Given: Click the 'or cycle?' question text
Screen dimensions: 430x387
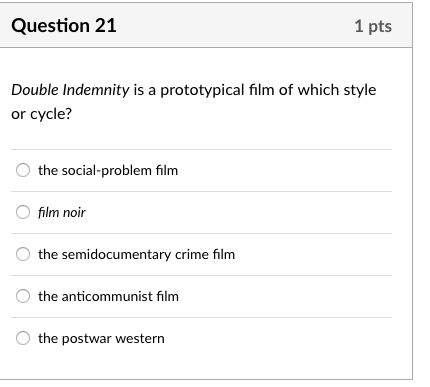Looking at the screenshot, I should coord(41,114).
